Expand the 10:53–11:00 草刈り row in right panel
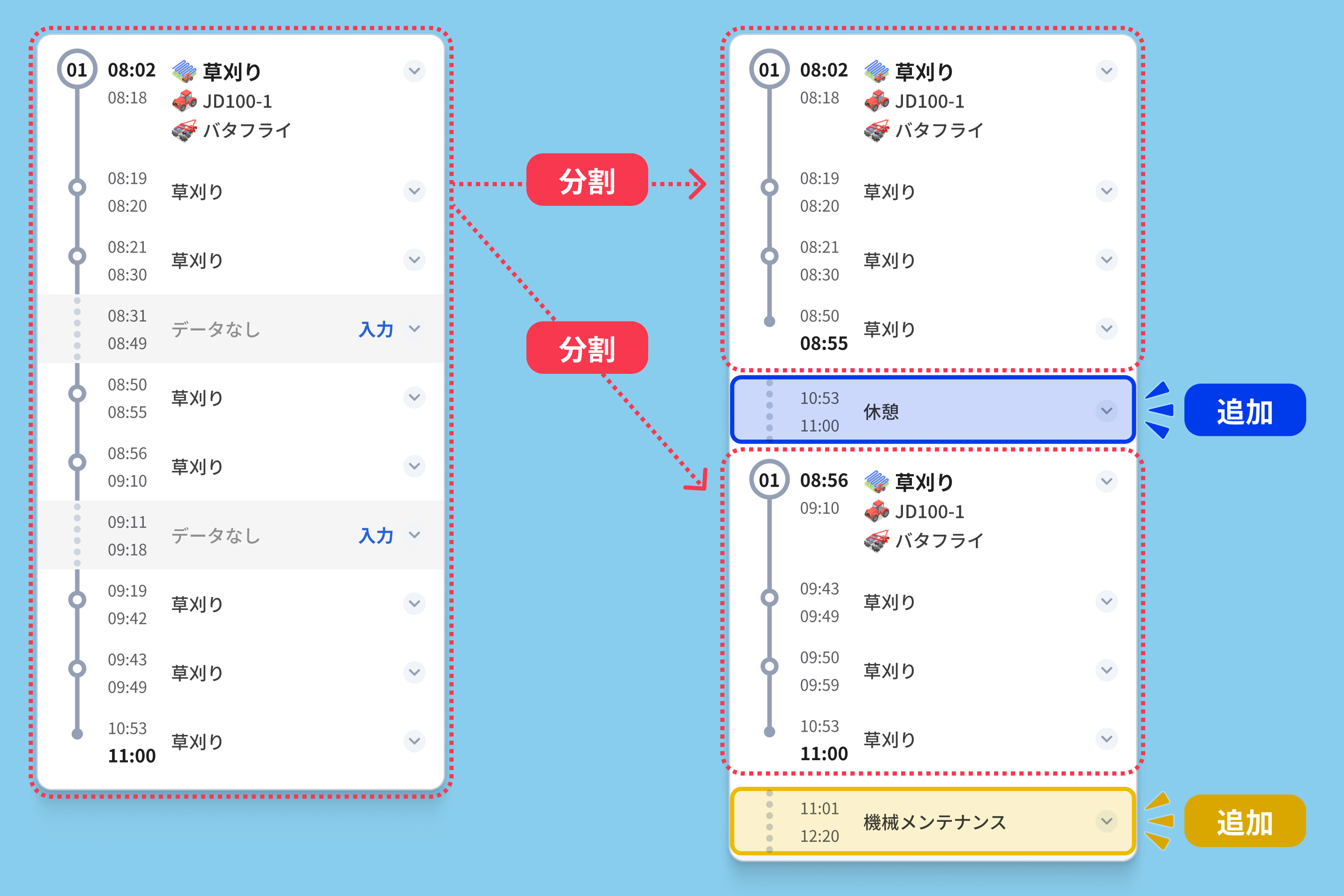The width and height of the screenshot is (1344, 896). tap(1107, 739)
